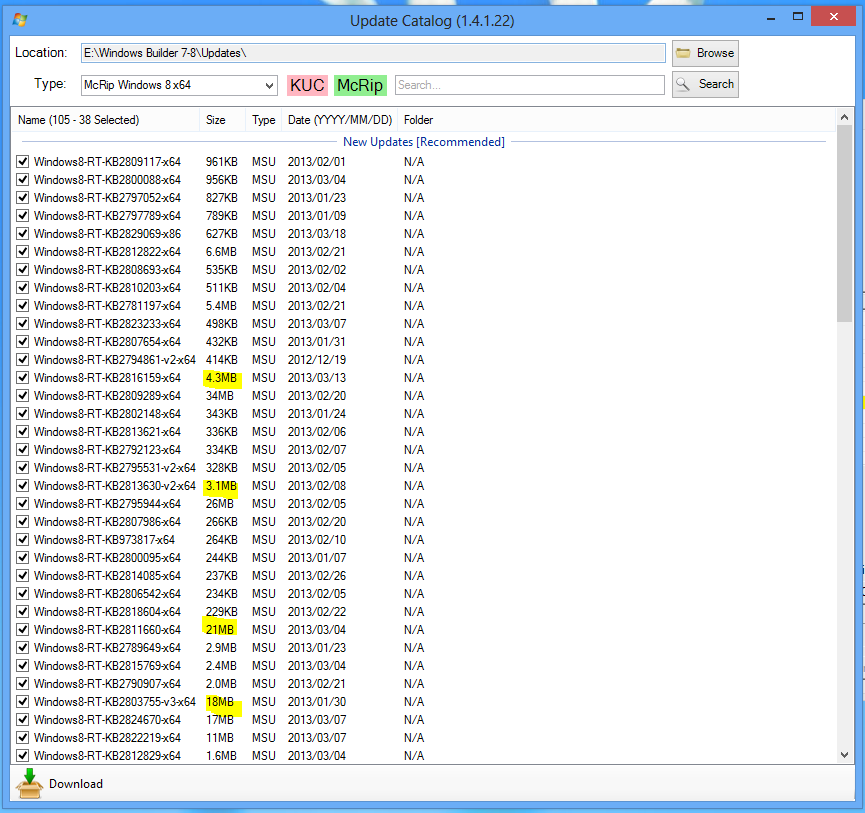Click the Search magnifier button

pyautogui.click(x=705, y=84)
